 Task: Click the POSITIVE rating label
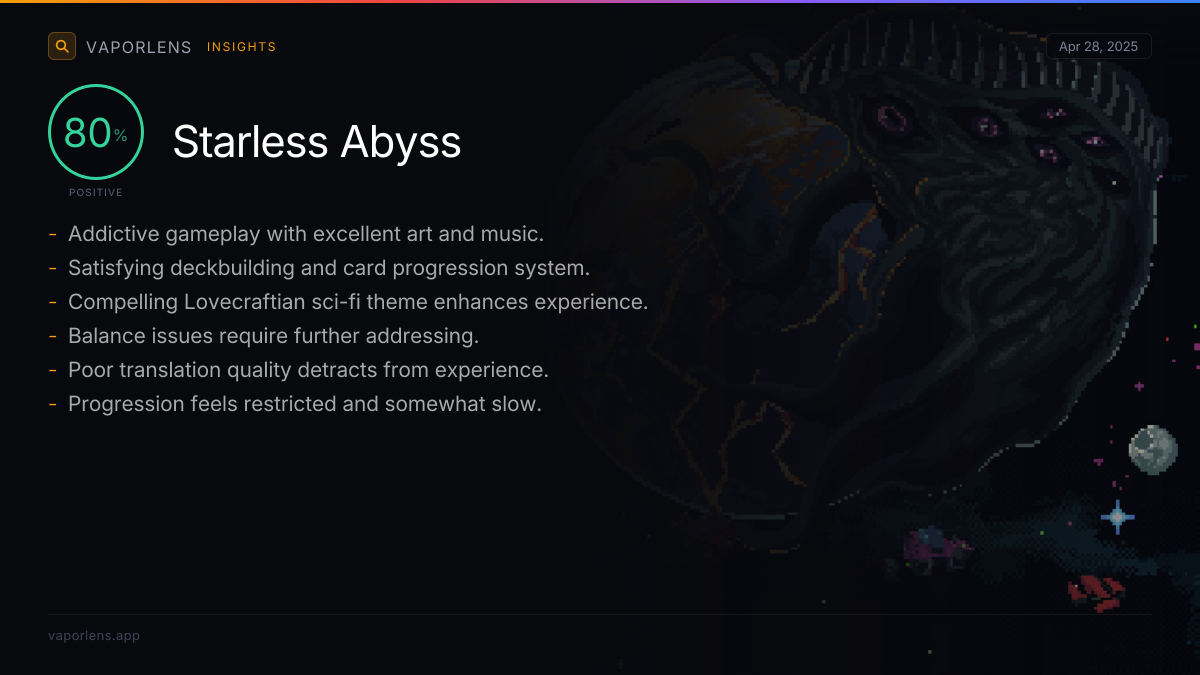96,192
